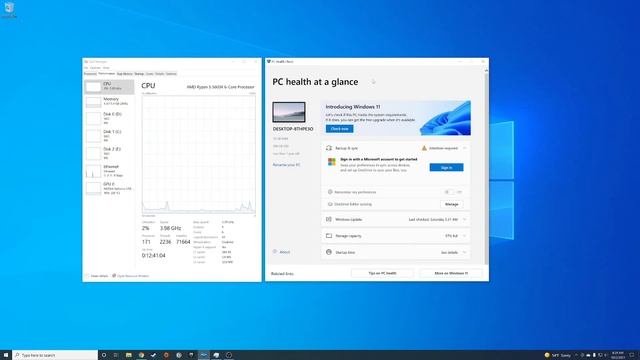The height and width of the screenshot is (360, 640).
Task: Click the 57% full storage value
Action: click(x=451, y=236)
